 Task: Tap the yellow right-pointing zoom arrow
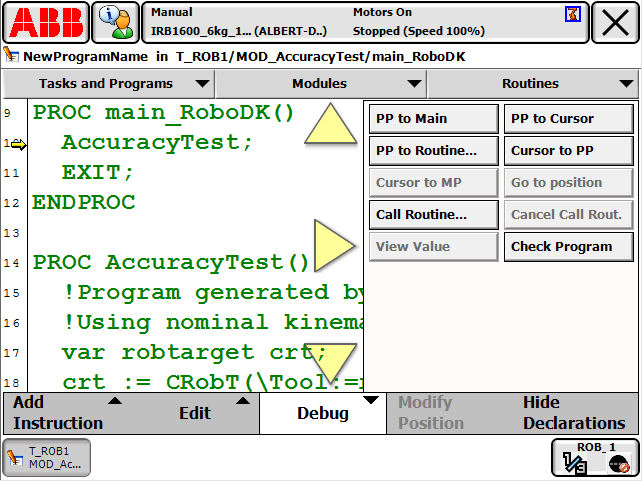pyautogui.click(x=334, y=245)
